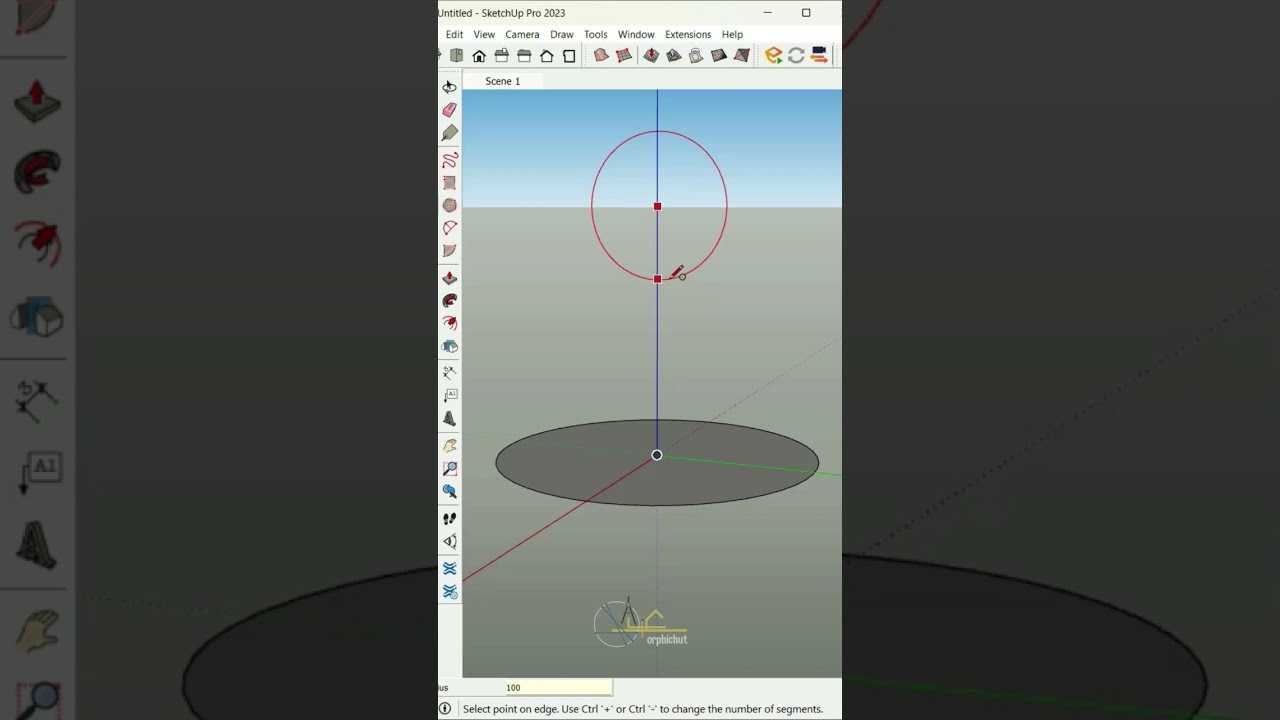The height and width of the screenshot is (720, 1280).
Task: Click the notched square view icon
Action: (569, 56)
